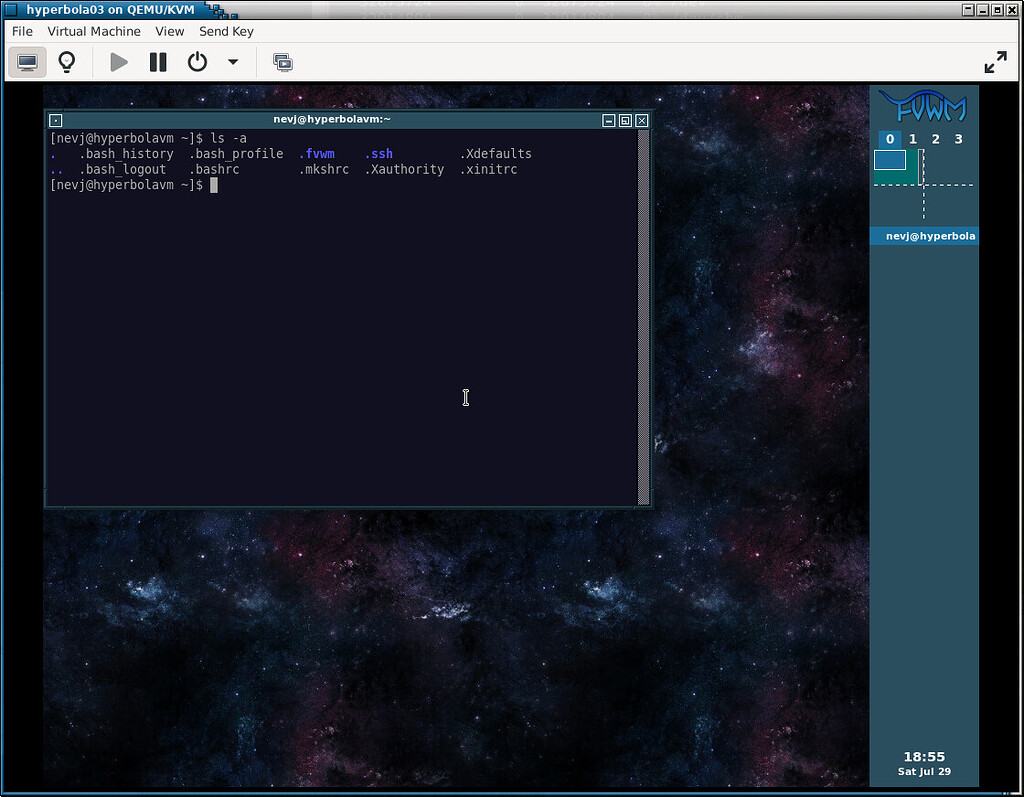Switch to desktop page 1 in pager
This screenshot has width=1024, height=797.
[911, 139]
